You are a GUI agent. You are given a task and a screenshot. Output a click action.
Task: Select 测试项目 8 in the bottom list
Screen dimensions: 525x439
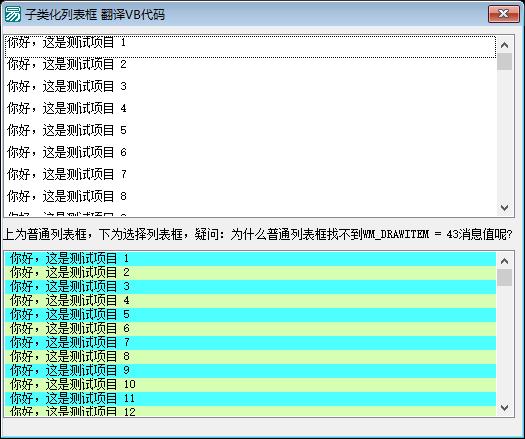pos(250,357)
